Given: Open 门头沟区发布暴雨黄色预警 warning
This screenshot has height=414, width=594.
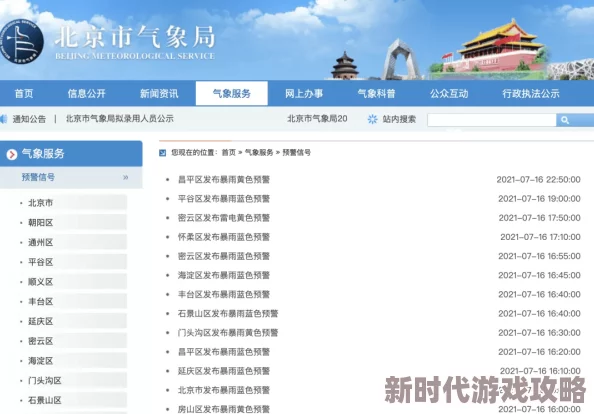Looking at the screenshot, I should coord(228,333).
